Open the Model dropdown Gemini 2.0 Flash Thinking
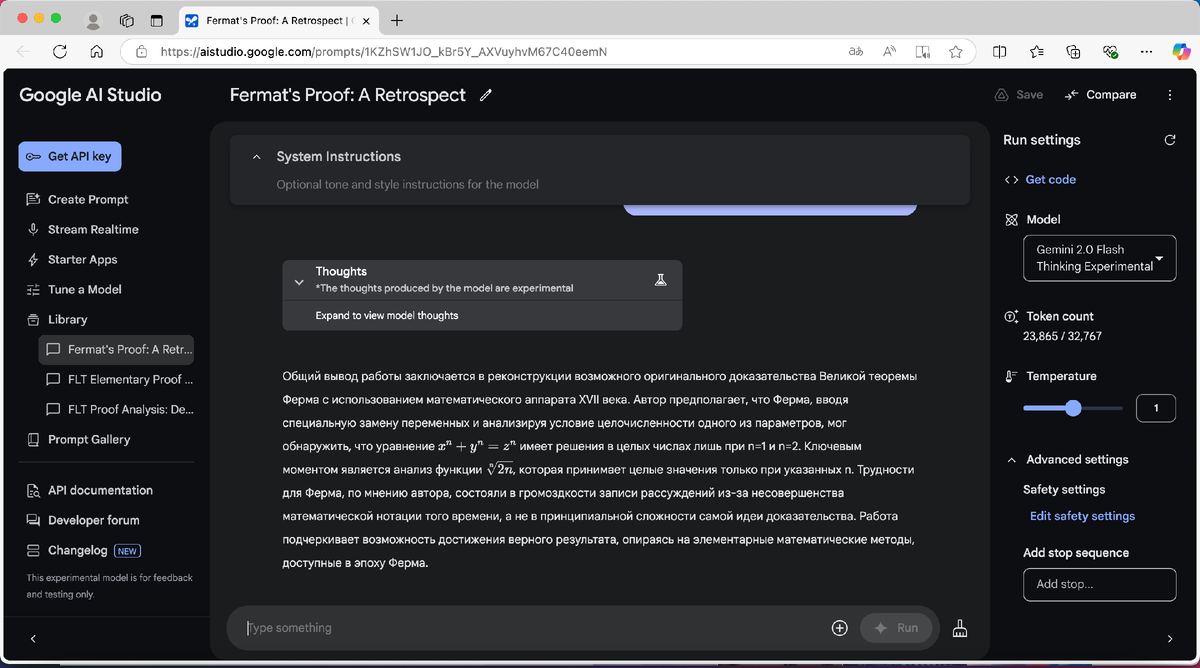This screenshot has width=1200, height=668. point(1100,258)
